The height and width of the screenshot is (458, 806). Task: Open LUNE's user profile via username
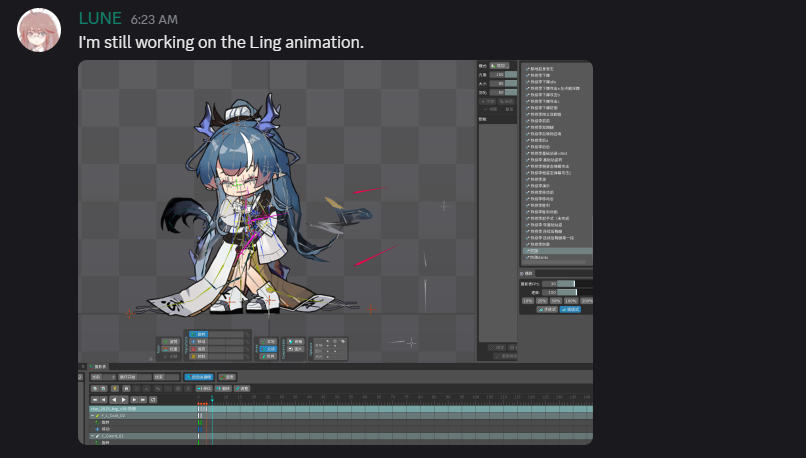point(100,19)
